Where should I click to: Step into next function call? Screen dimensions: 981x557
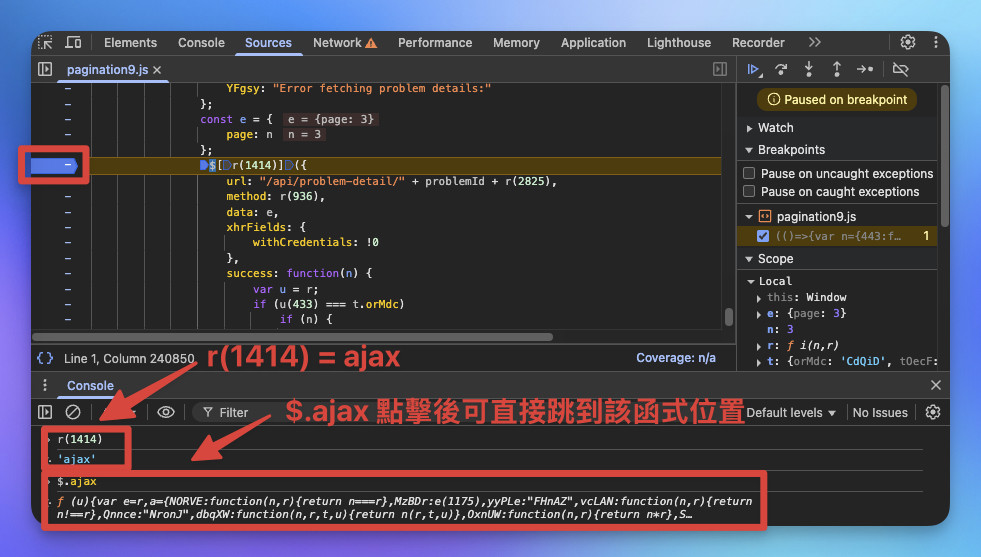click(x=809, y=69)
